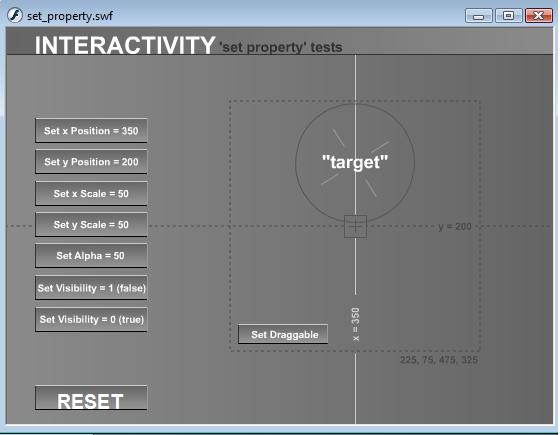Viewport: 560px width, 435px height.
Task: Click the INTERACTIVITY heading text
Action: click(x=125, y=45)
